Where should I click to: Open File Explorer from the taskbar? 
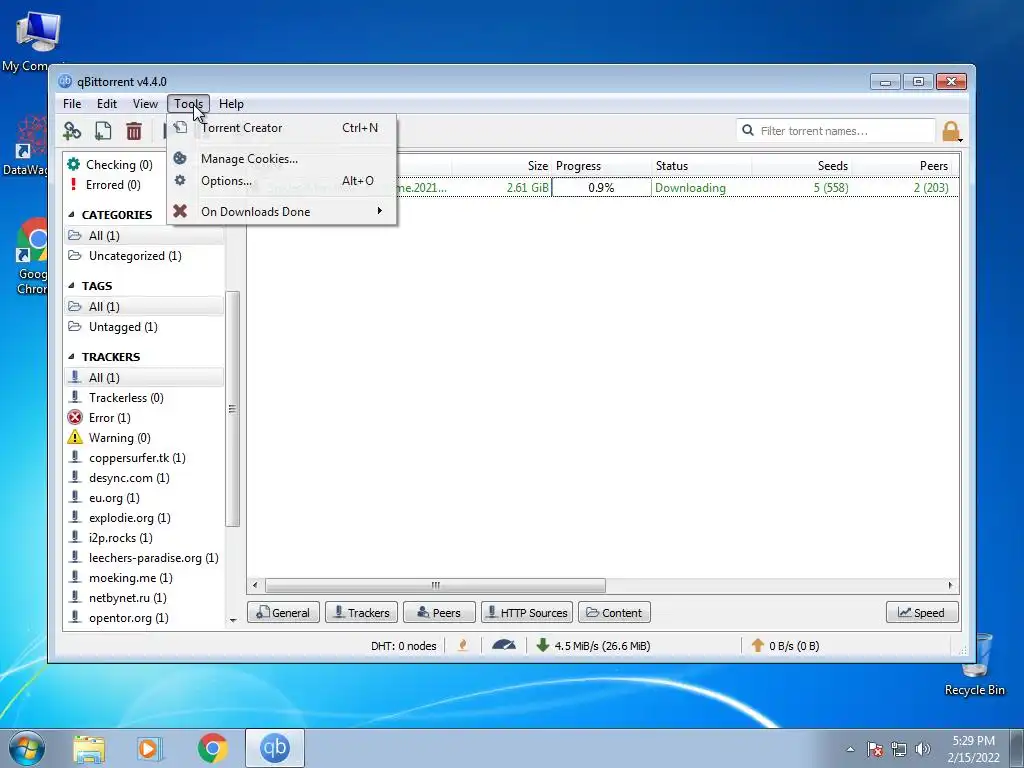click(89, 749)
